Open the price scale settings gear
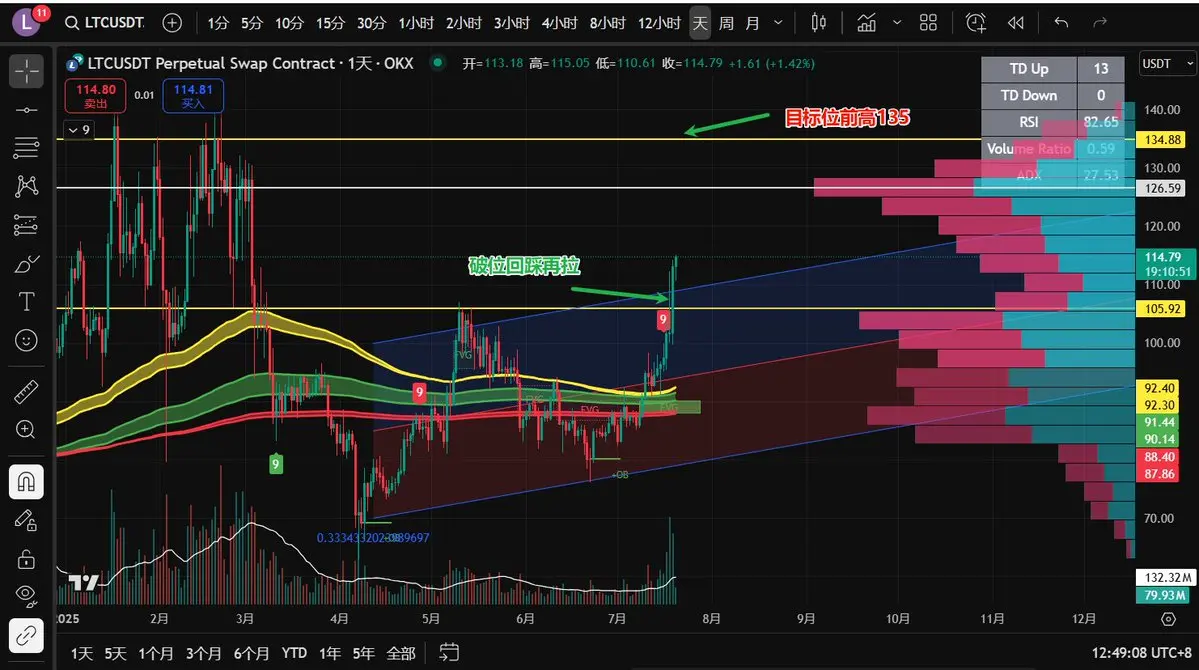Viewport: 1199px width, 670px height. click(x=1168, y=619)
